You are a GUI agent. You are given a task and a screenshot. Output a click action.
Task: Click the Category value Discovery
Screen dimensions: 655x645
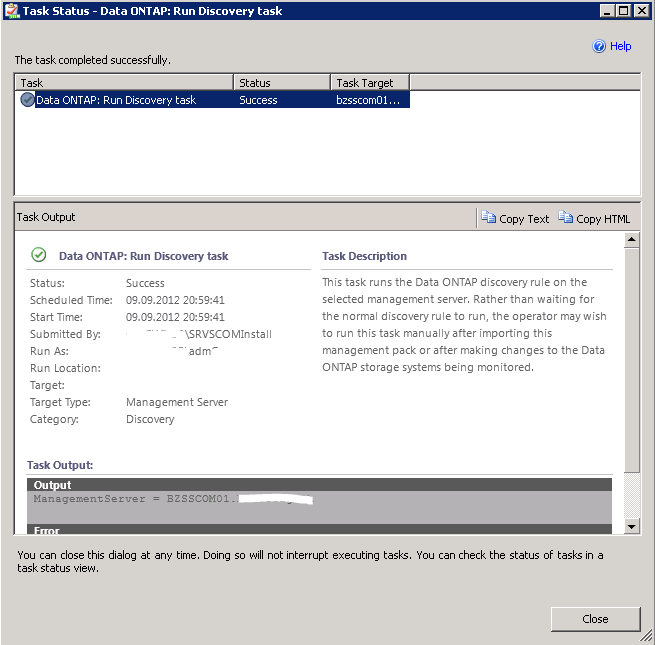click(150, 419)
